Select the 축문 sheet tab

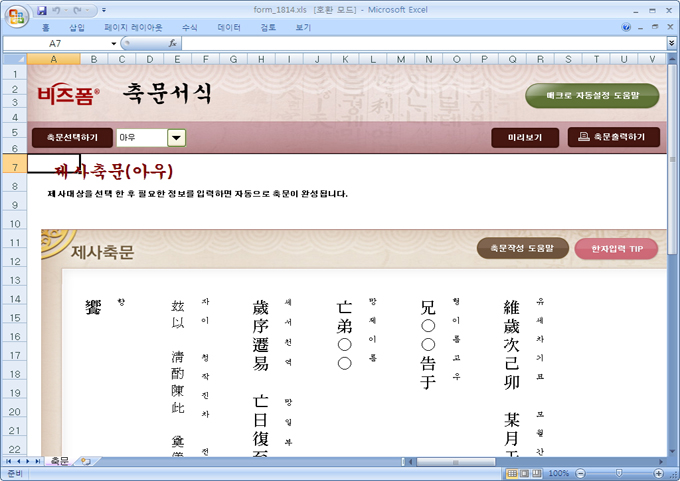point(59,461)
